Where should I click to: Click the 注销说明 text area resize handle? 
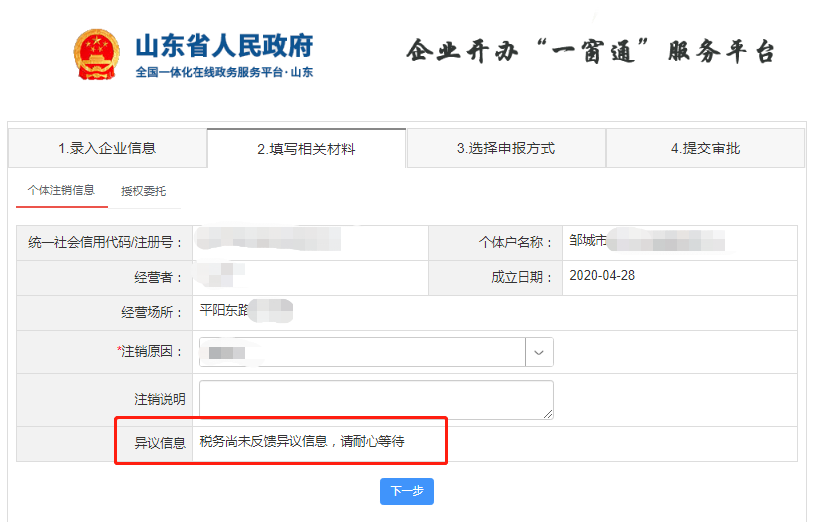[548, 414]
